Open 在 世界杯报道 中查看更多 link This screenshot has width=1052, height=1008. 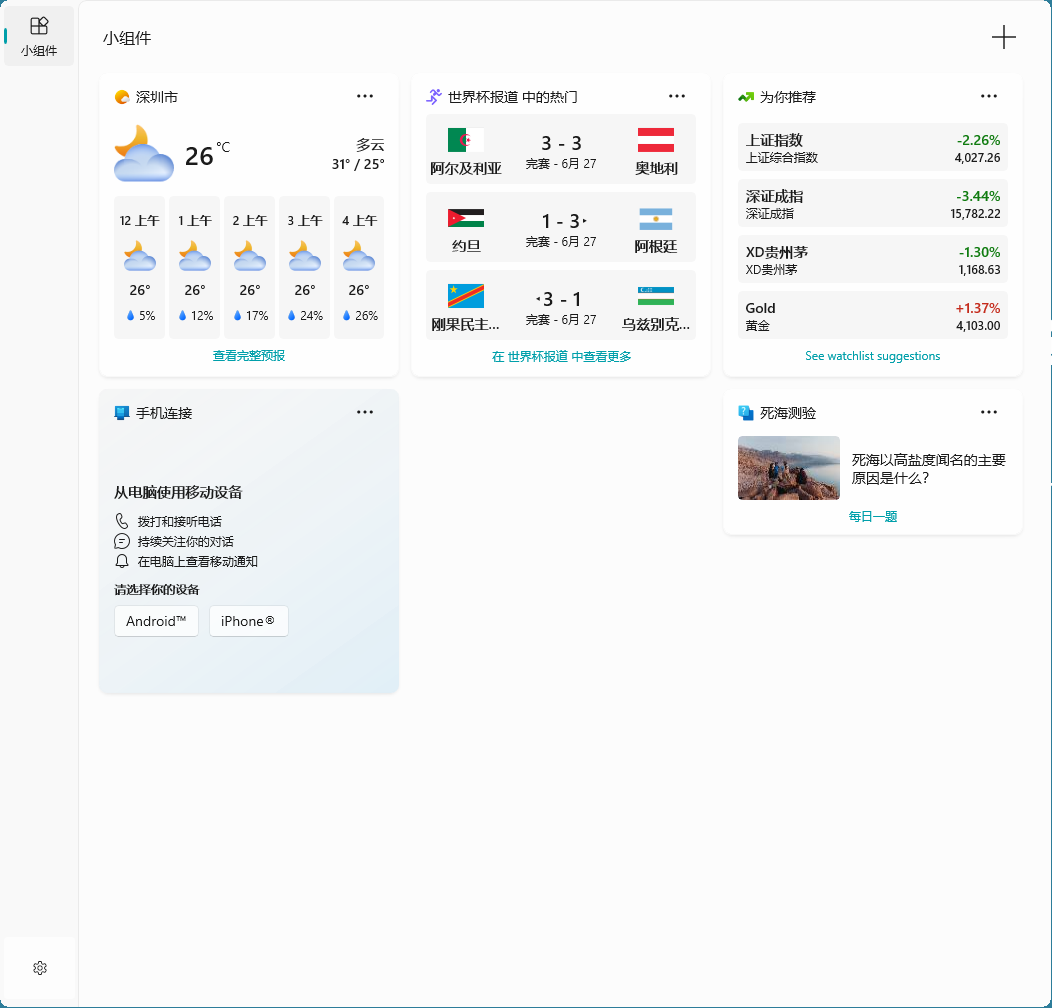pyautogui.click(x=561, y=356)
